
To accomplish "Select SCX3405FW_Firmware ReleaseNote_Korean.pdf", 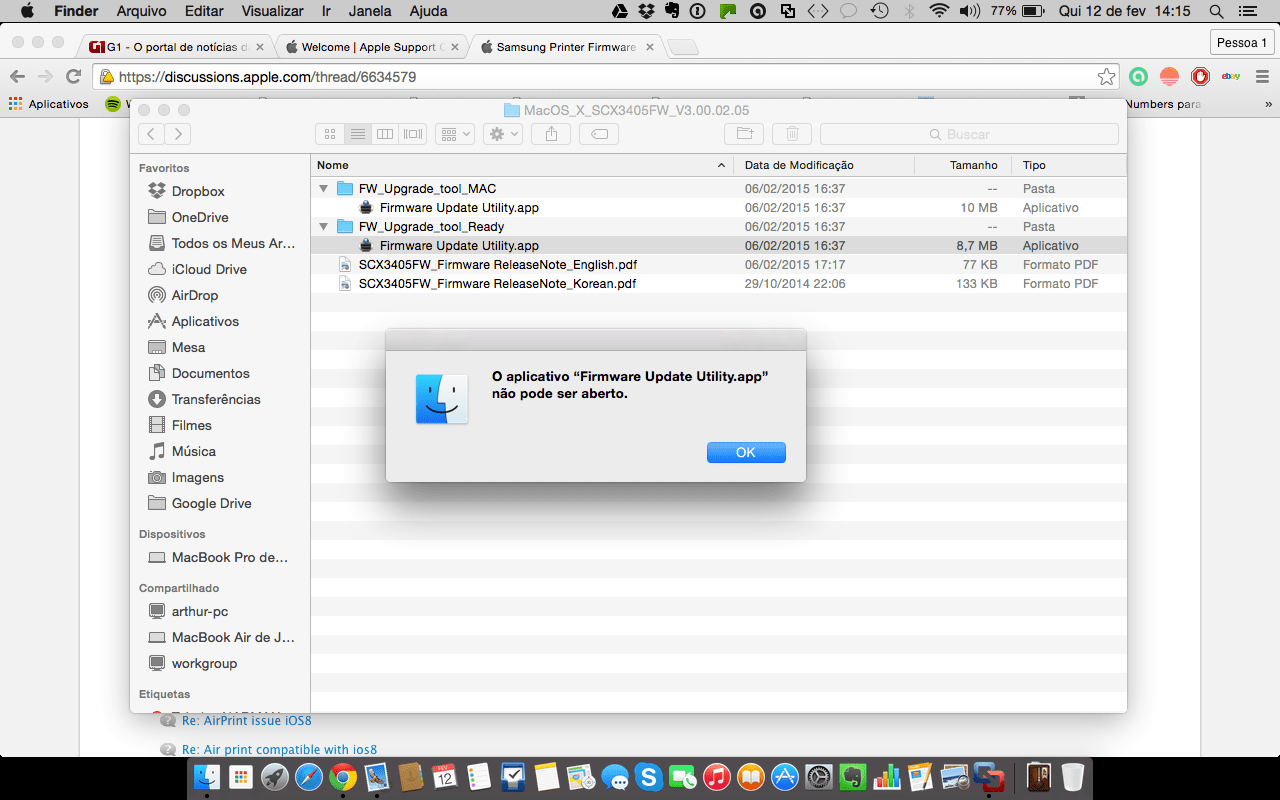I will click(497, 283).
